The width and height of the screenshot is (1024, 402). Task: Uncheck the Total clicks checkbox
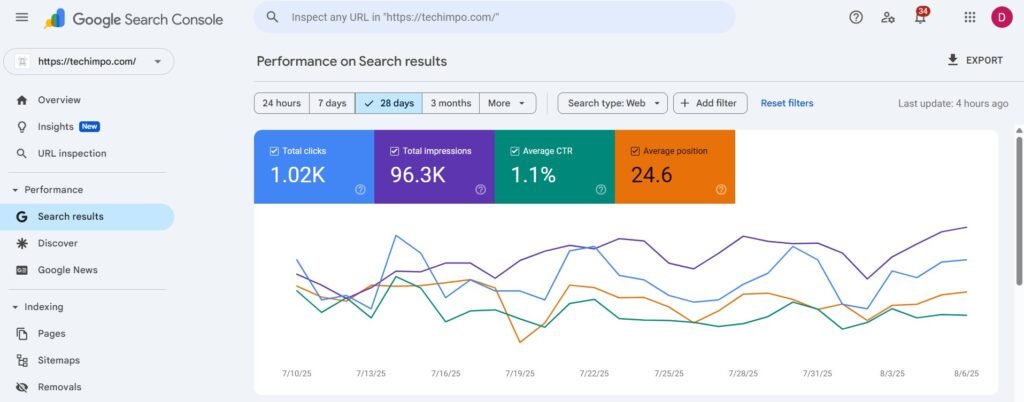pos(274,151)
